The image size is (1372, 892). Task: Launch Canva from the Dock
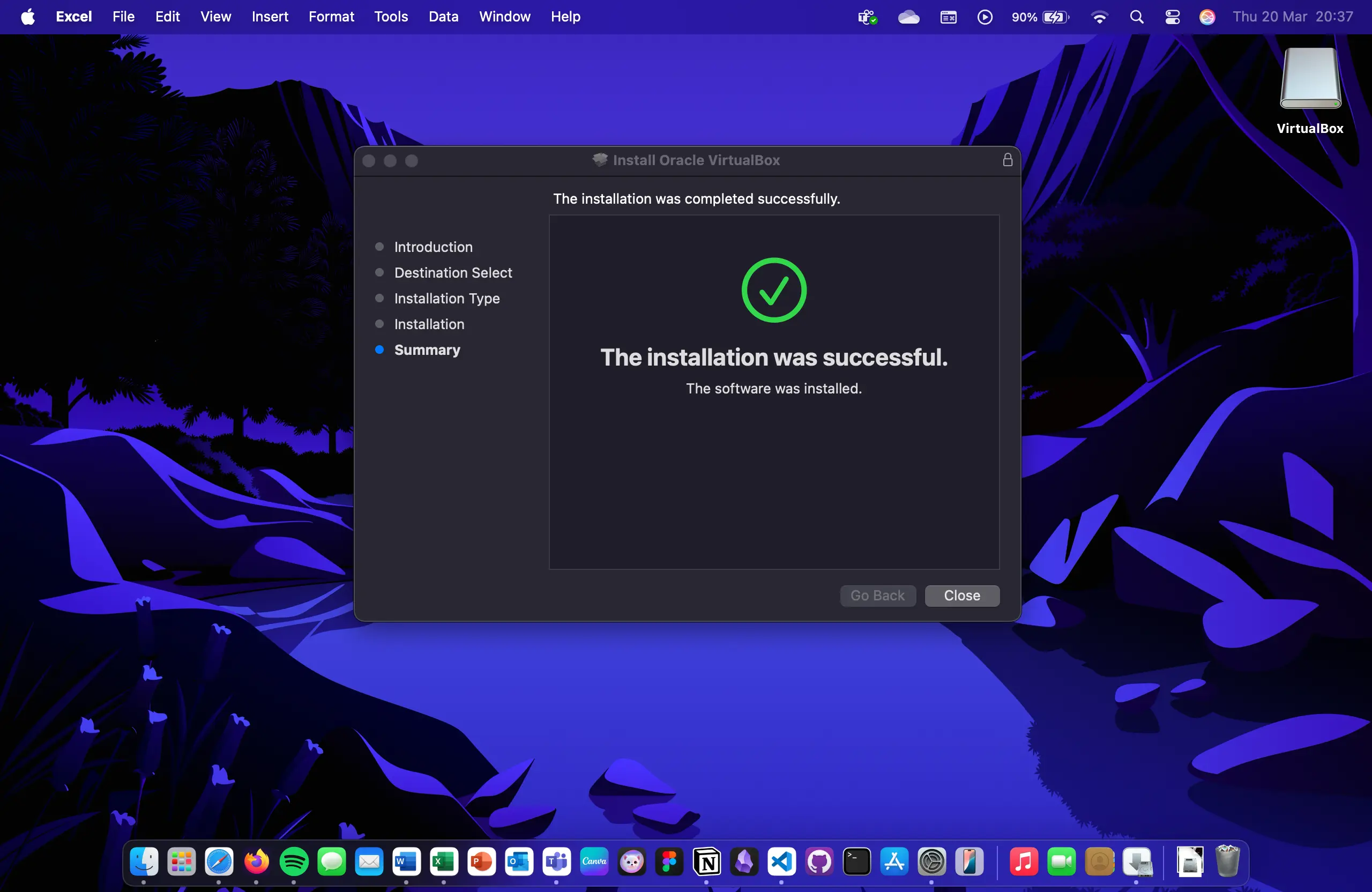594,862
